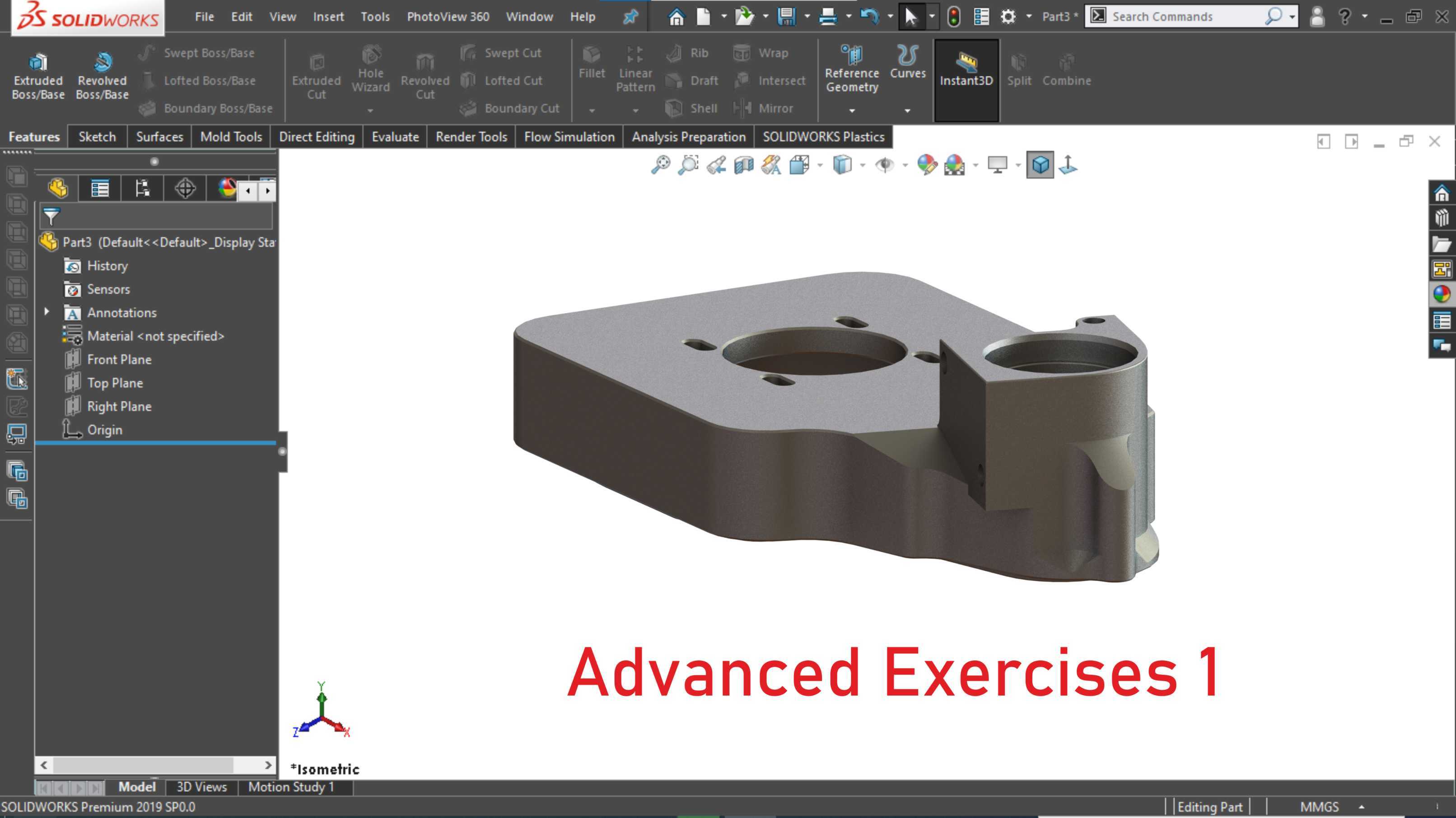Open the unit system MMGS dropdown
The height and width of the screenshot is (818, 1456).
[x=1362, y=807]
